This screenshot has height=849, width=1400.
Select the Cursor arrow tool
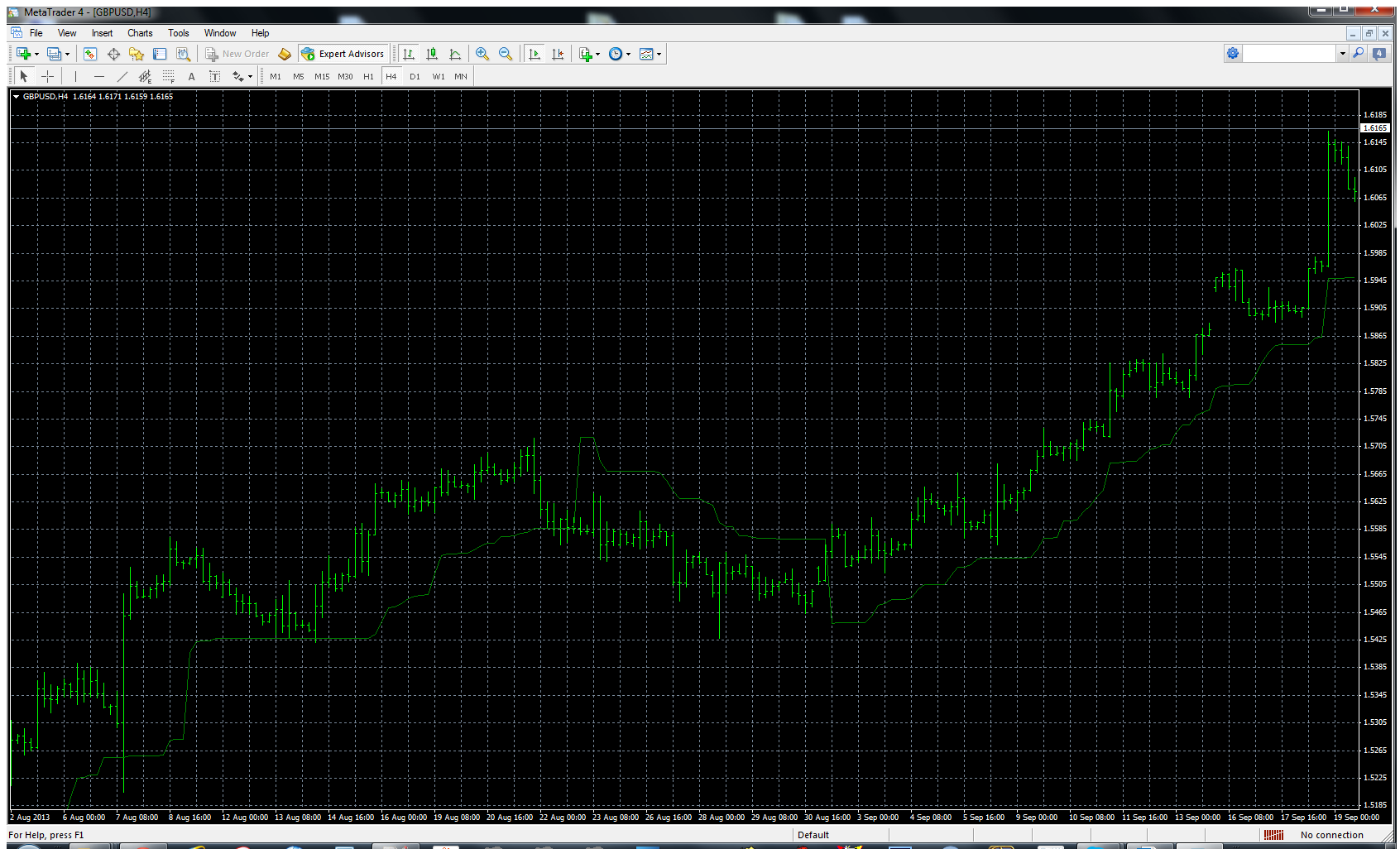(24, 76)
